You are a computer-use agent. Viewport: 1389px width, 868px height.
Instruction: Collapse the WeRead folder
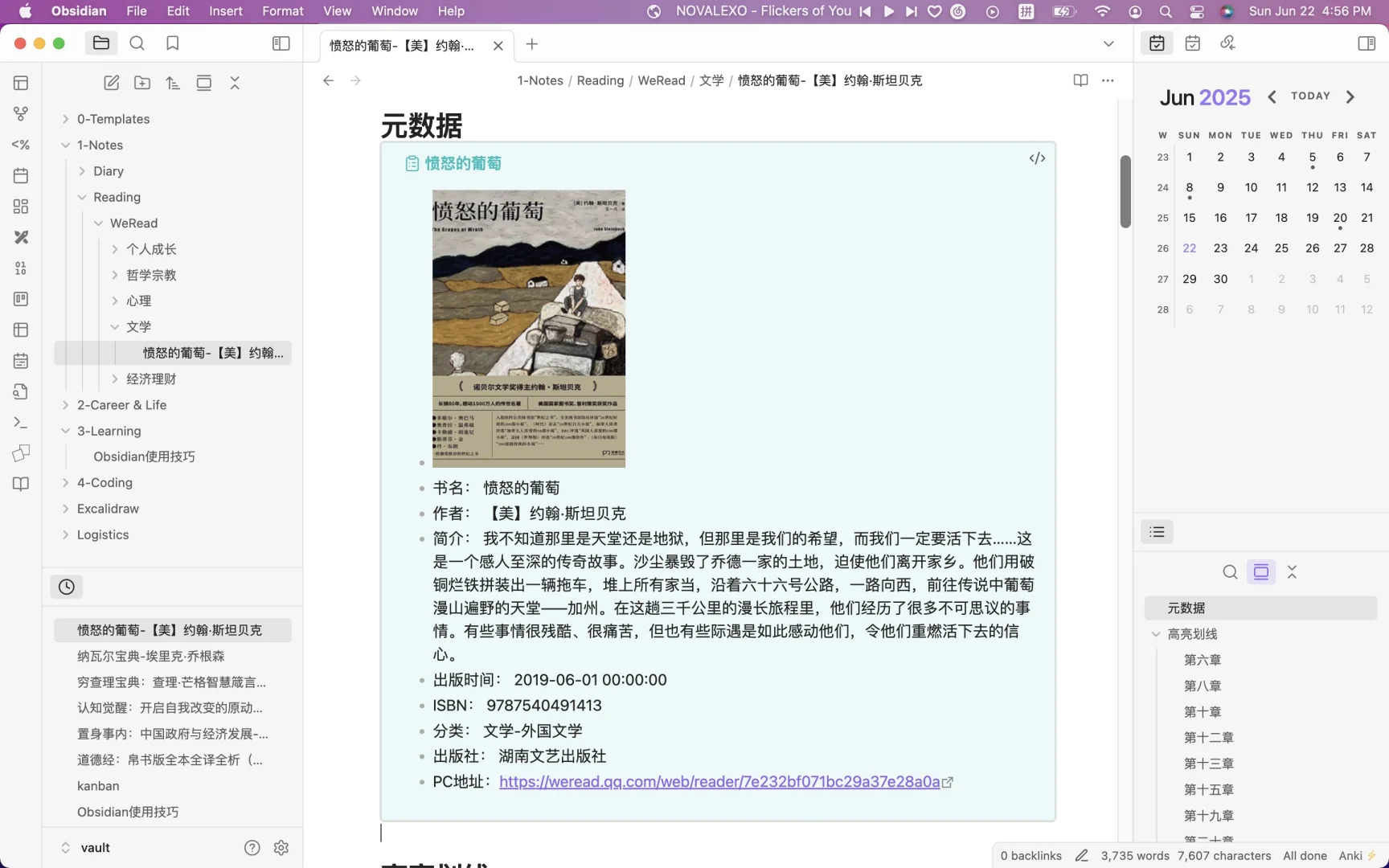(x=100, y=223)
